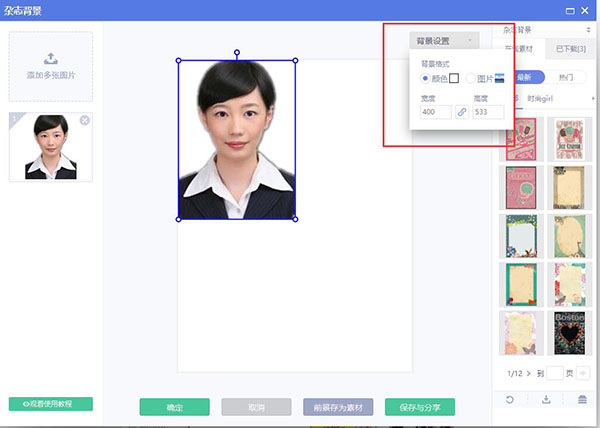The image size is (600, 428).
Task: Click the 宽度 input field showing 400
Action: point(436,112)
